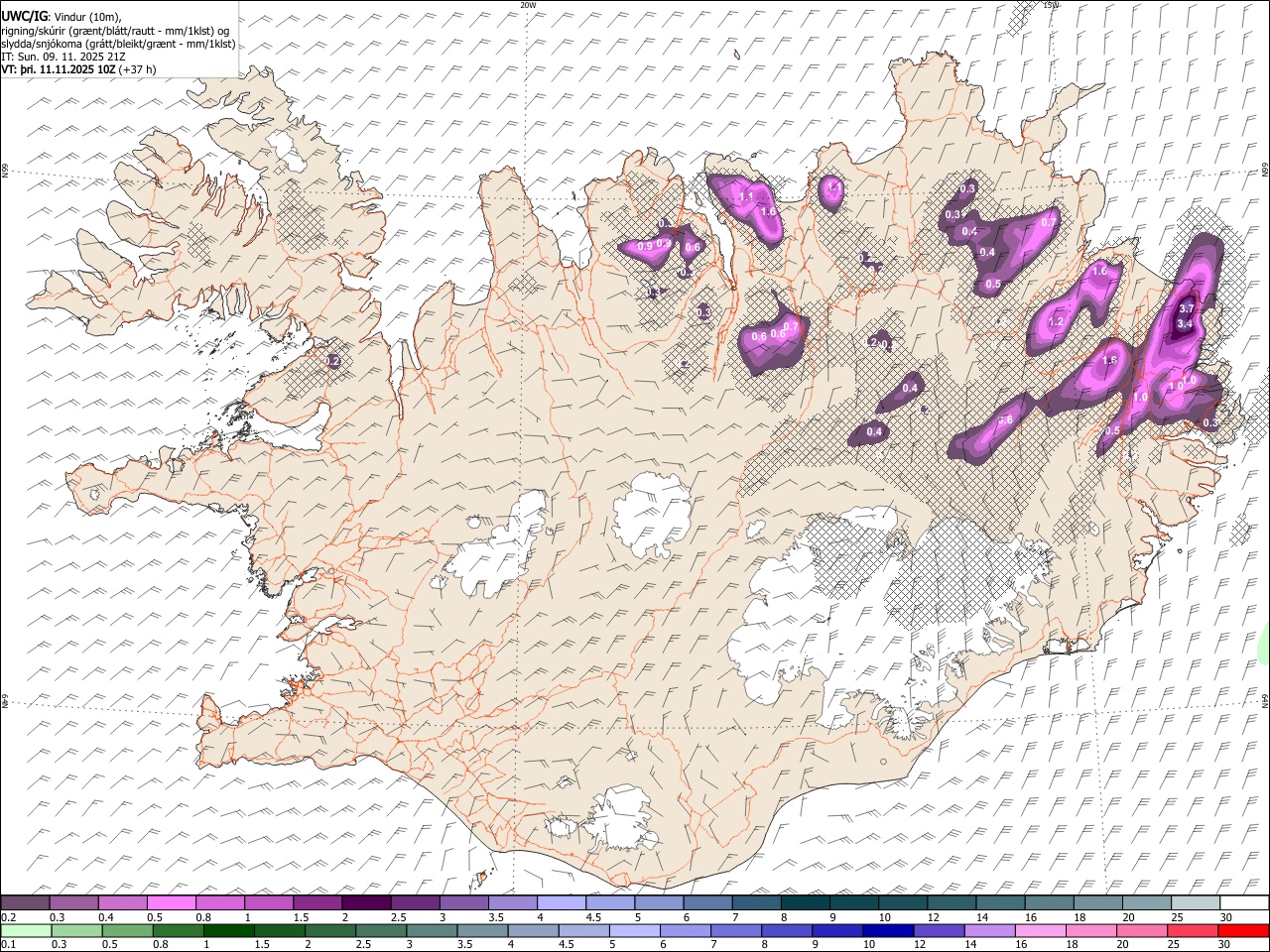Screen dimensions: 1270x952
Task: Choose the 4.5 light-blue swatch in snow legend
Action: coord(608,902)
